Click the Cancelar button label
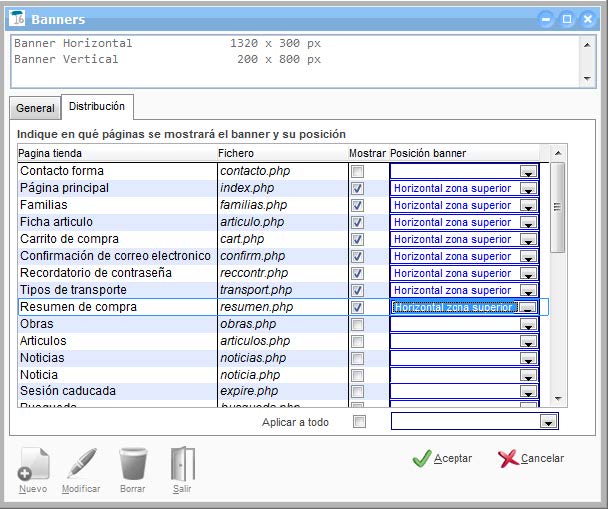 tap(542, 459)
